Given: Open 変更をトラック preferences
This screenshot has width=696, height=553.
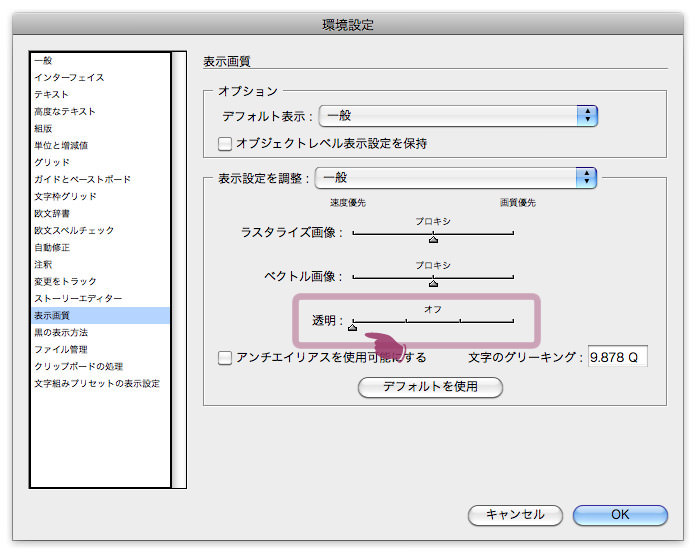Looking at the screenshot, I should pyautogui.click(x=101, y=281).
